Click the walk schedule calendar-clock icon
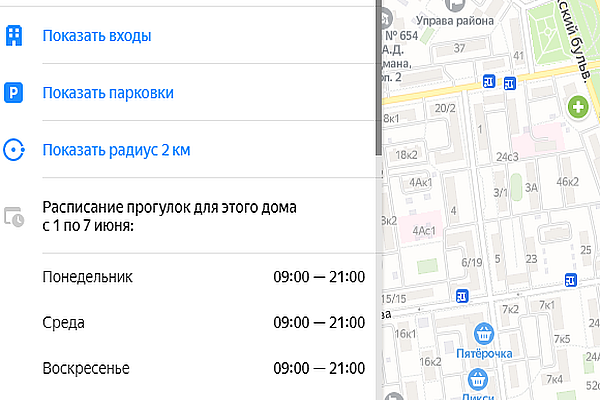The width and height of the screenshot is (600, 400). tap(14, 216)
